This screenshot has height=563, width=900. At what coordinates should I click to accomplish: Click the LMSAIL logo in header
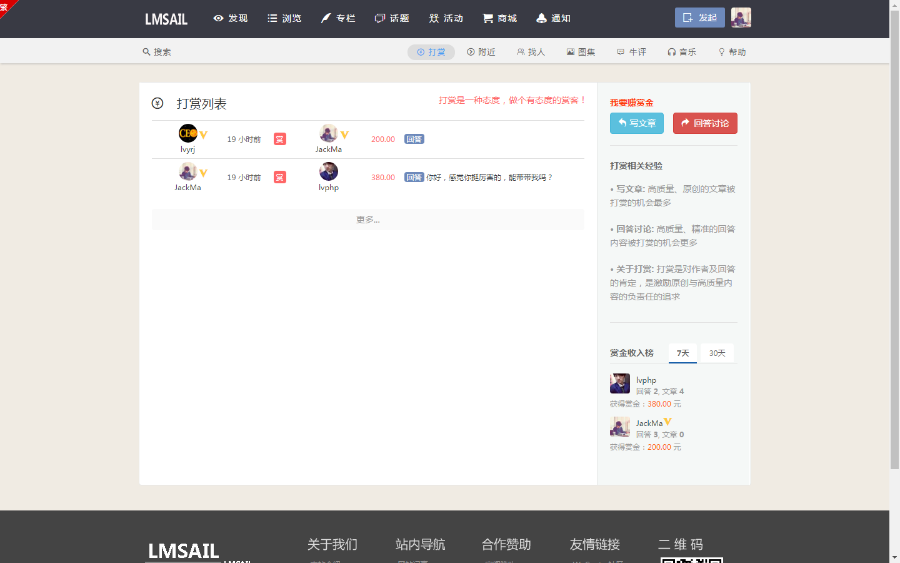166,19
